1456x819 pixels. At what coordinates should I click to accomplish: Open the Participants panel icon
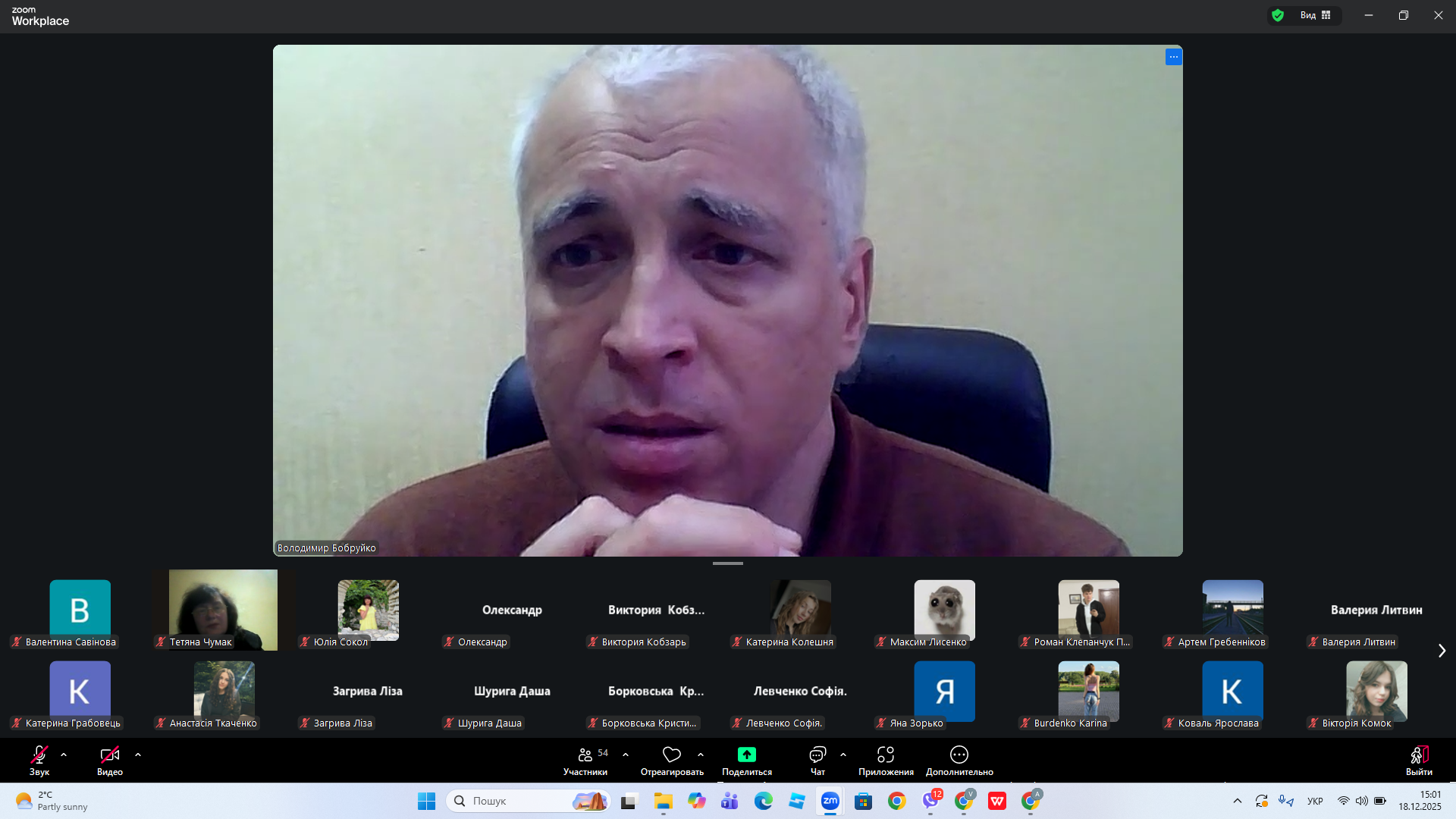(x=585, y=755)
